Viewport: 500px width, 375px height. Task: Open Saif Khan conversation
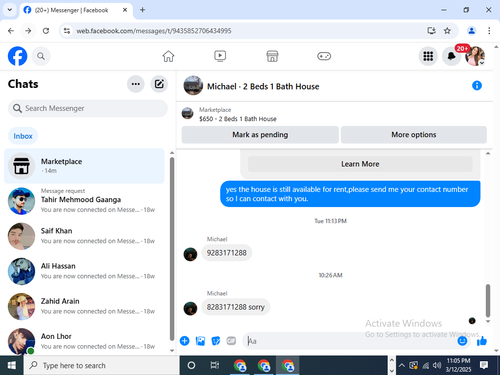tap(84, 236)
